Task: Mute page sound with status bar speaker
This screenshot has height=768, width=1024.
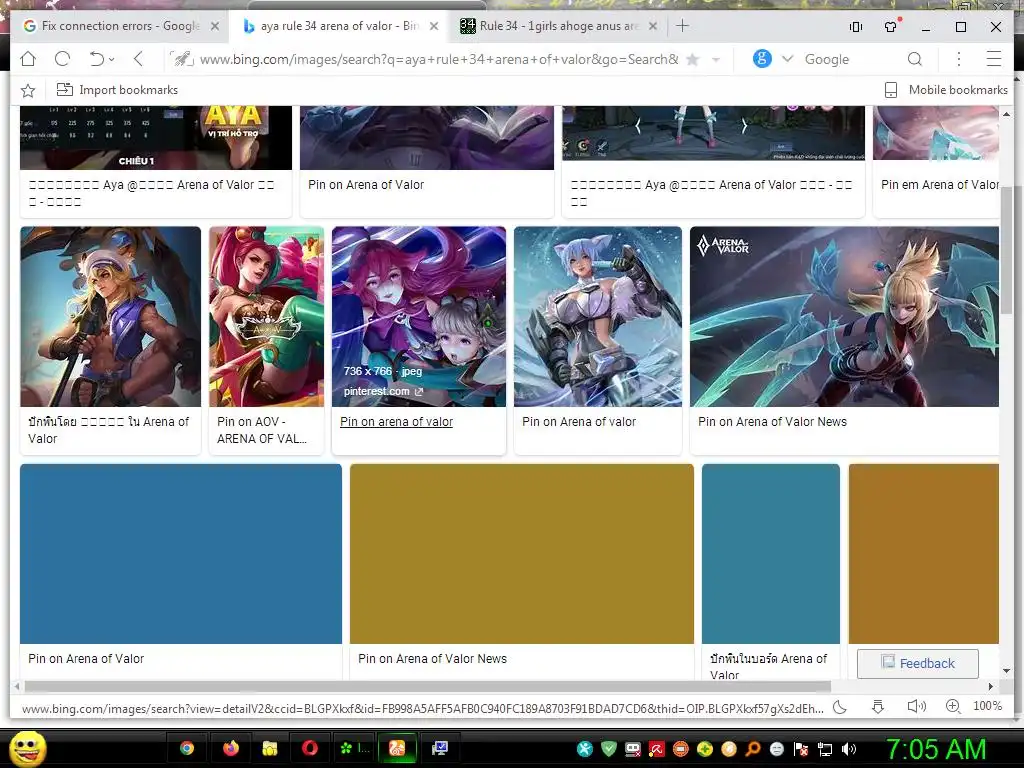Action: 917,707
